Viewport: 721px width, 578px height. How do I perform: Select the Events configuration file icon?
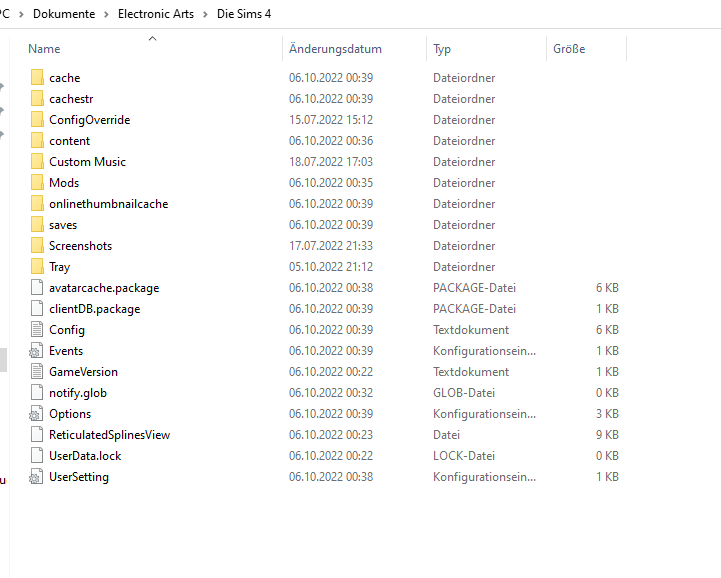point(36,351)
